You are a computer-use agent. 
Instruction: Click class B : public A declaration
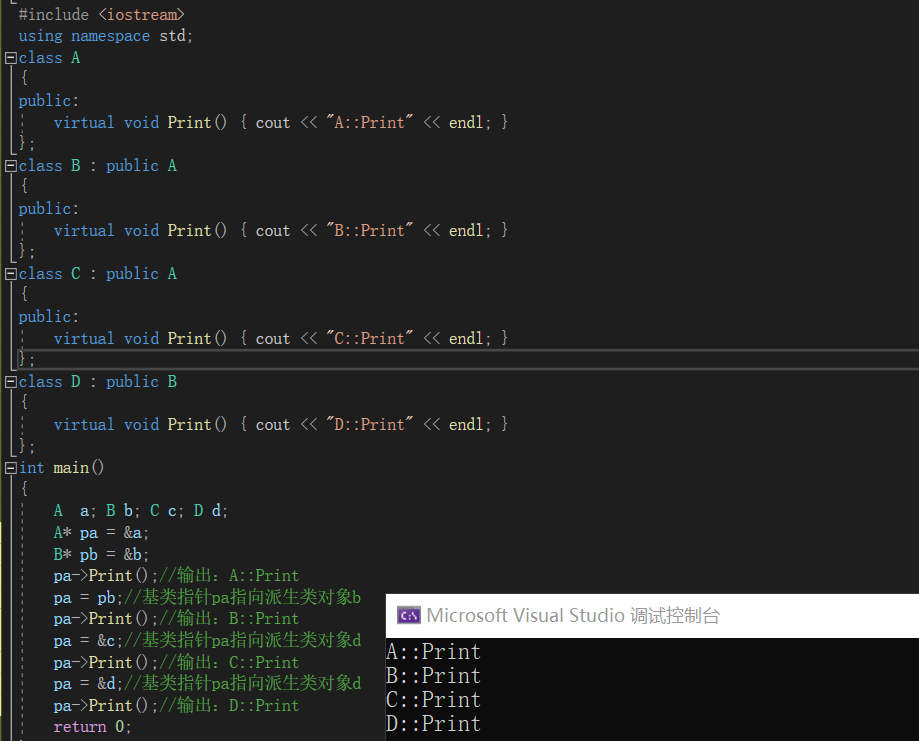point(97,166)
